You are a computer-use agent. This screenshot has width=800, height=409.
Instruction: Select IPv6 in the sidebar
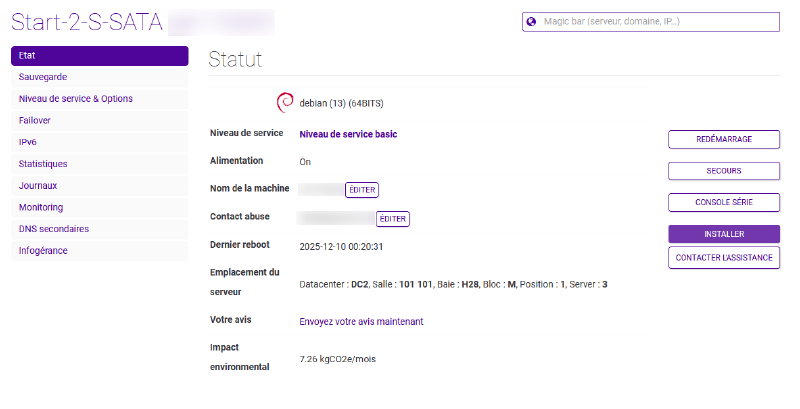click(x=99, y=142)
